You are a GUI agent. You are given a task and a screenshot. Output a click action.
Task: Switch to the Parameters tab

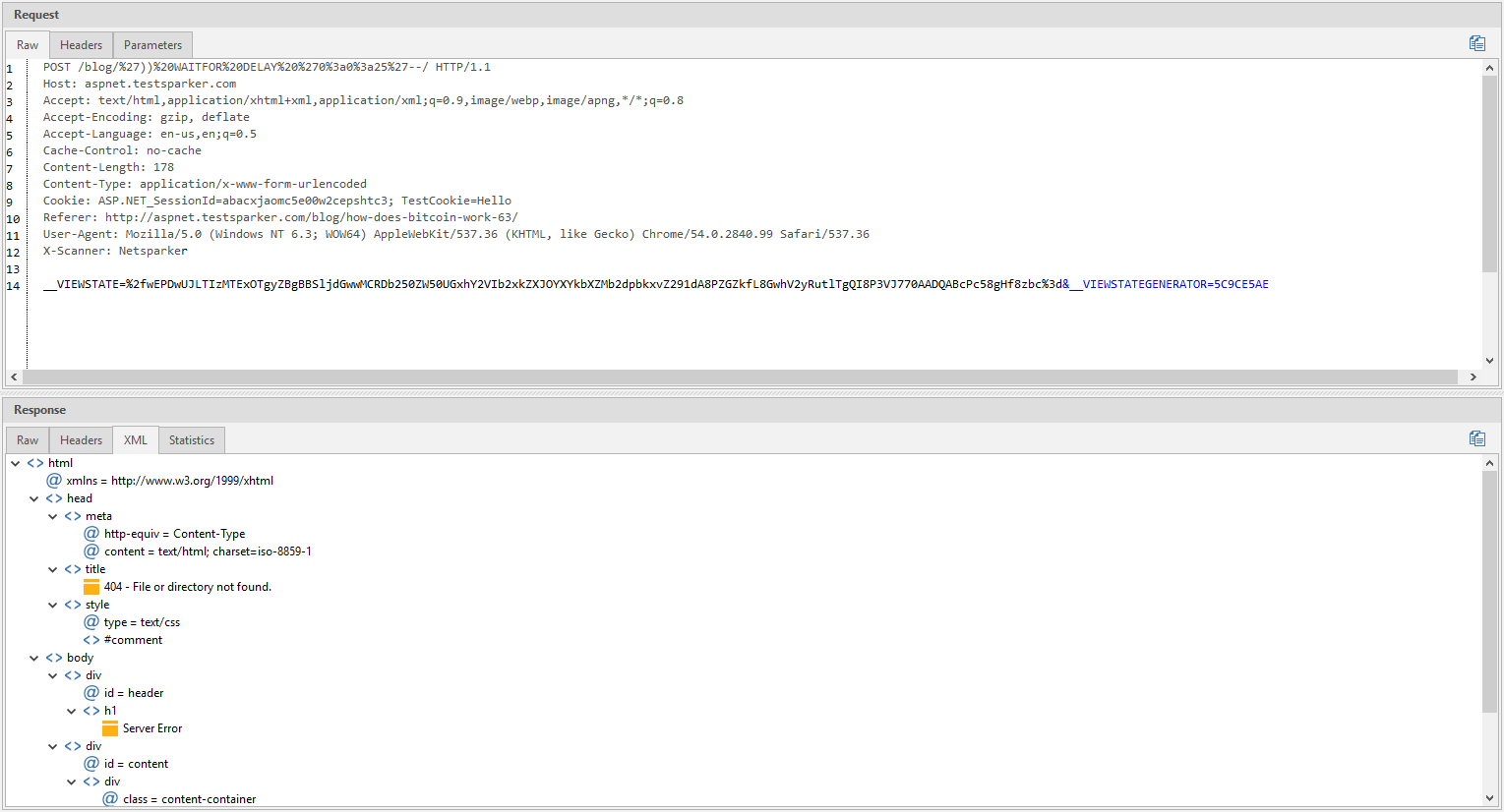click(151, 44)
